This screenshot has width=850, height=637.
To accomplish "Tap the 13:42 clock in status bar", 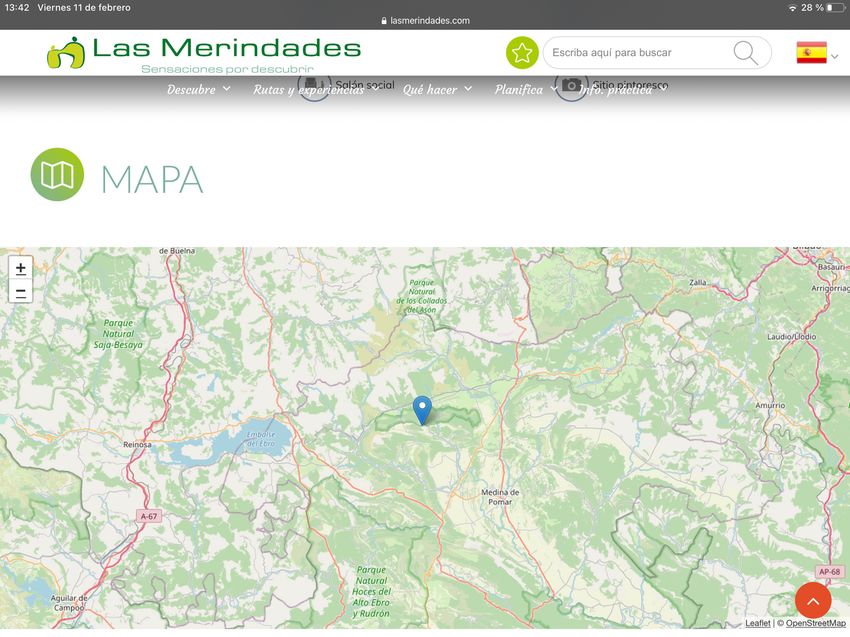I will coord(16,8).
